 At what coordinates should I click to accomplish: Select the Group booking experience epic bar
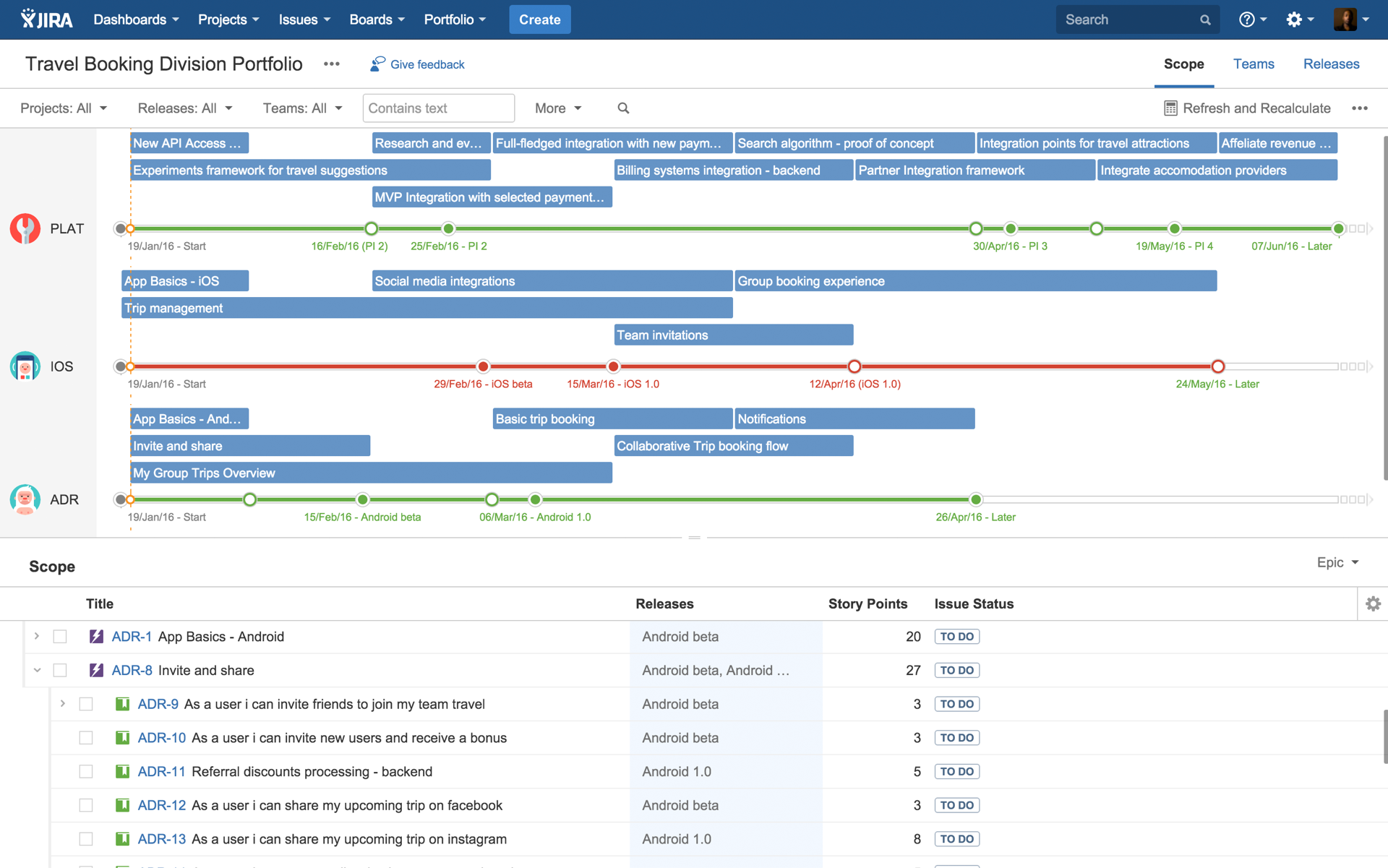pos(976,281)
